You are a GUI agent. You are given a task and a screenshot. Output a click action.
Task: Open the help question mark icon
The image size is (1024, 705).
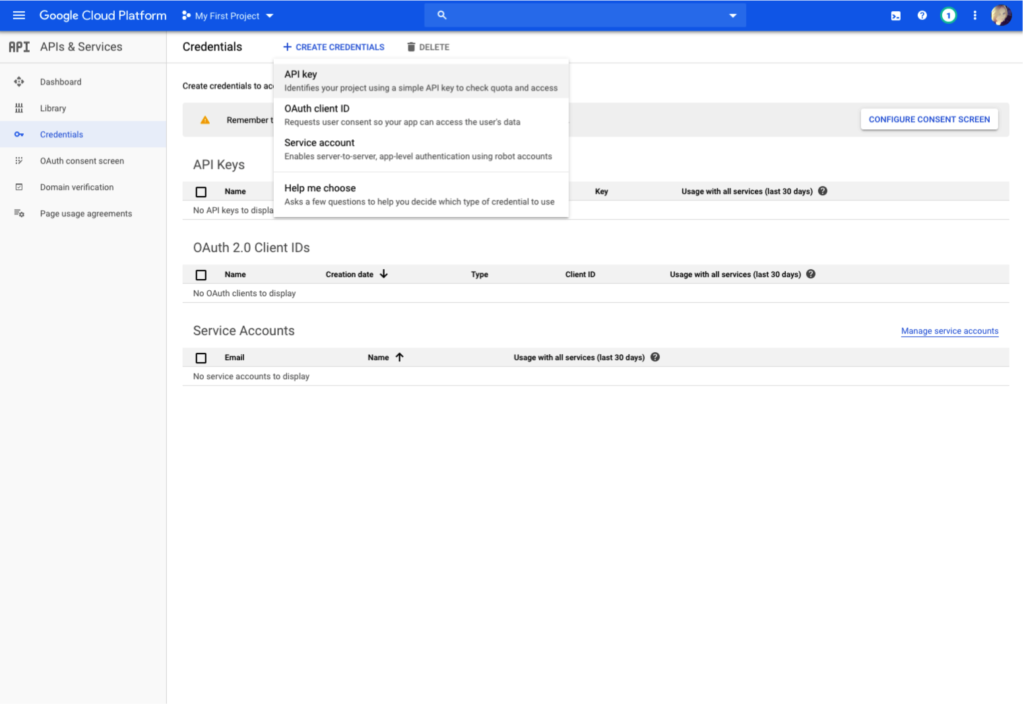pos(922,16)
